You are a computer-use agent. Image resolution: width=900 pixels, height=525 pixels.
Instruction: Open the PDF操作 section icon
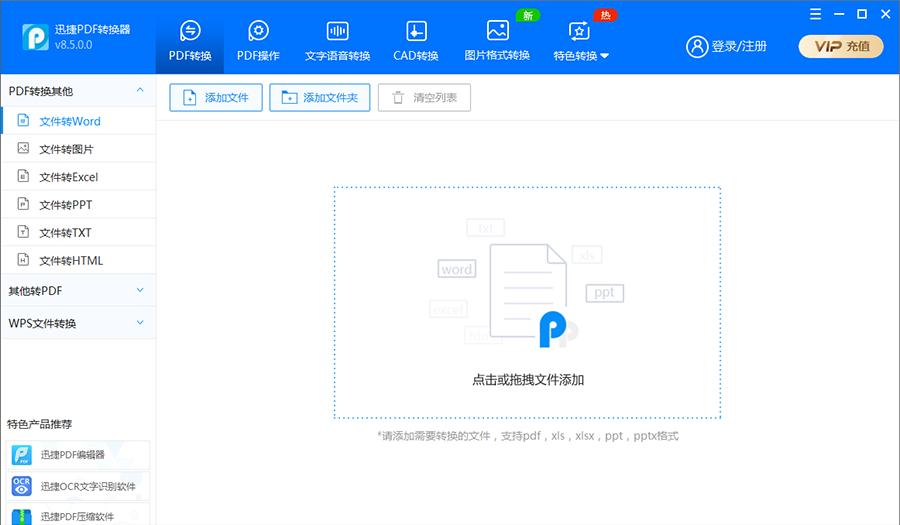258,31
